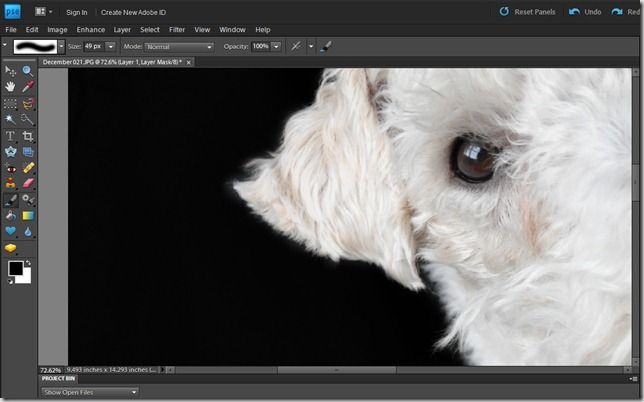Select the Horizontal Type tool
The width and height of the screenshot is (644, 402).
[x=10, y=135]
